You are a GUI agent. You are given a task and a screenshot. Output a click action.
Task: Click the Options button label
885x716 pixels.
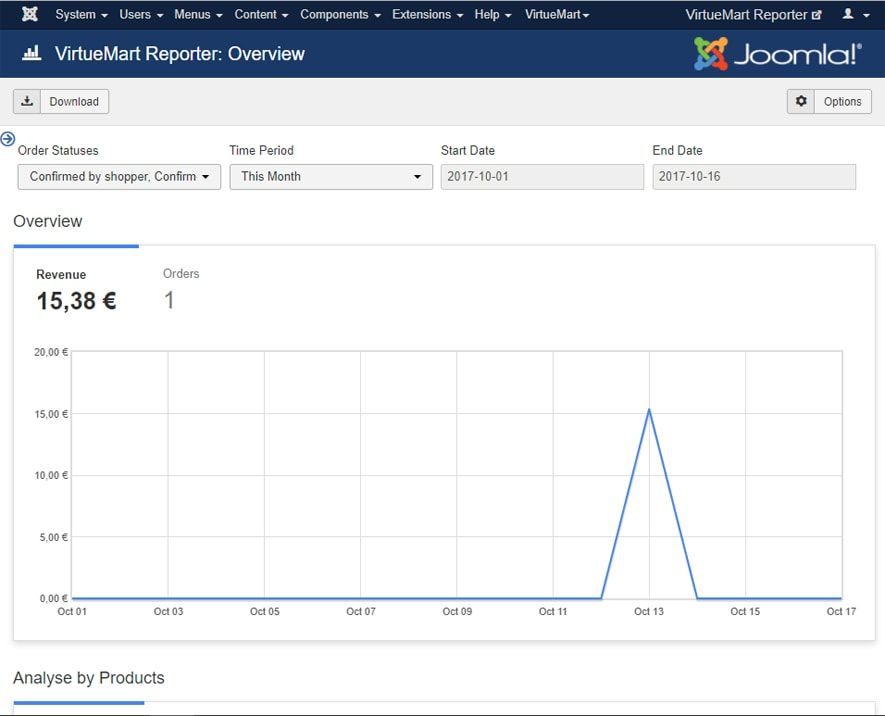842,102
